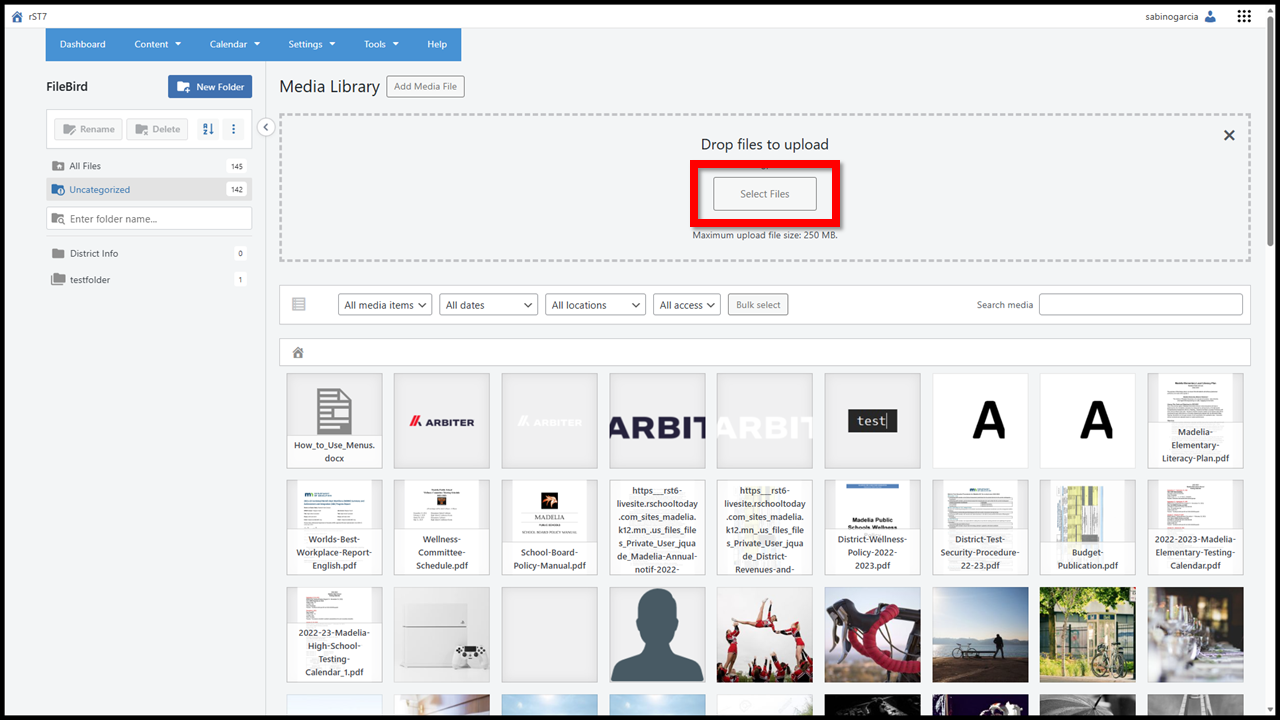Screen dimensions: 1280x720
Task: Click the Rename folder button
Action: click(x=88, y=129)
